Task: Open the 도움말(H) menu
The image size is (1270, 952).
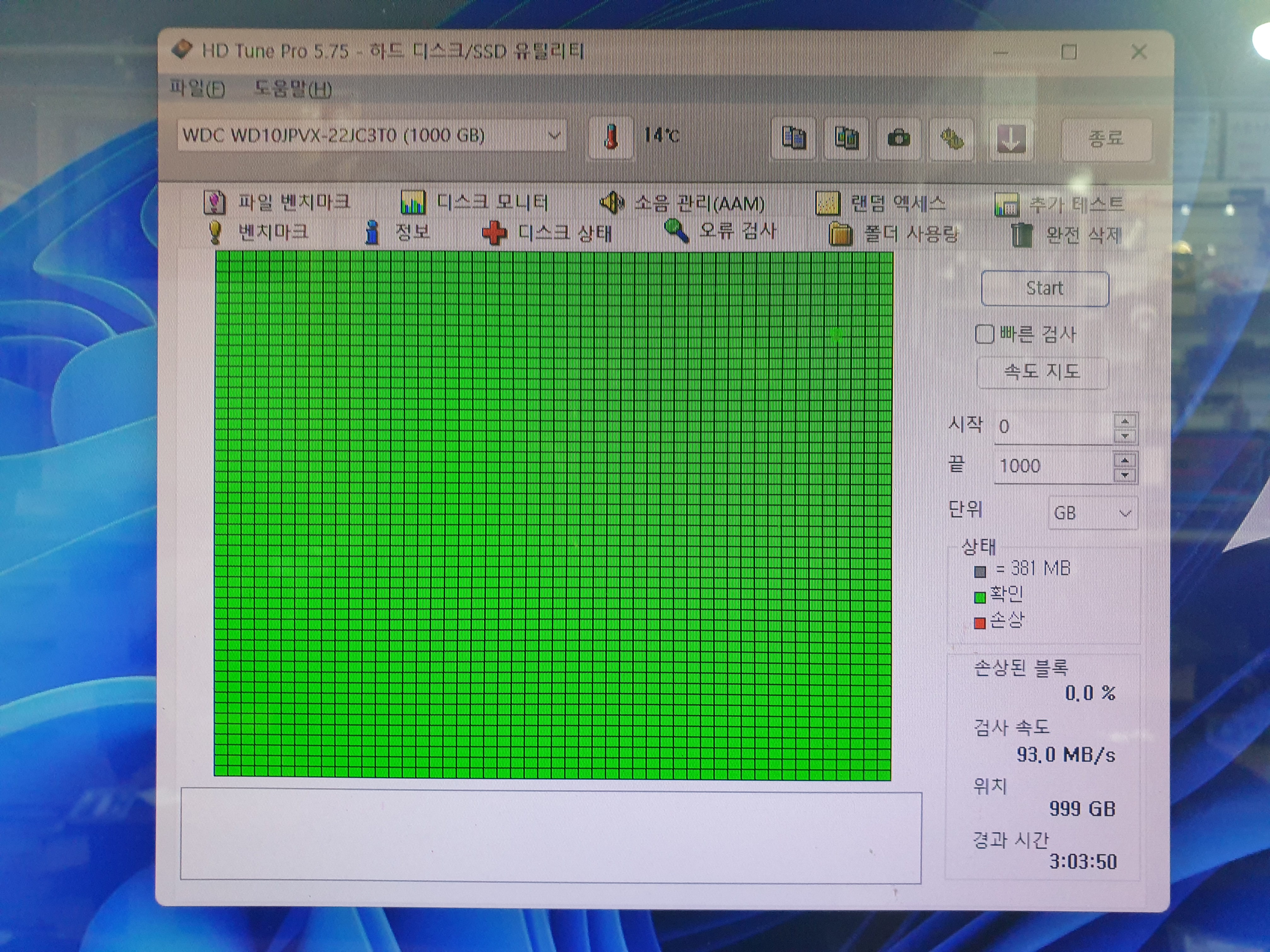Action: (293, 89)
